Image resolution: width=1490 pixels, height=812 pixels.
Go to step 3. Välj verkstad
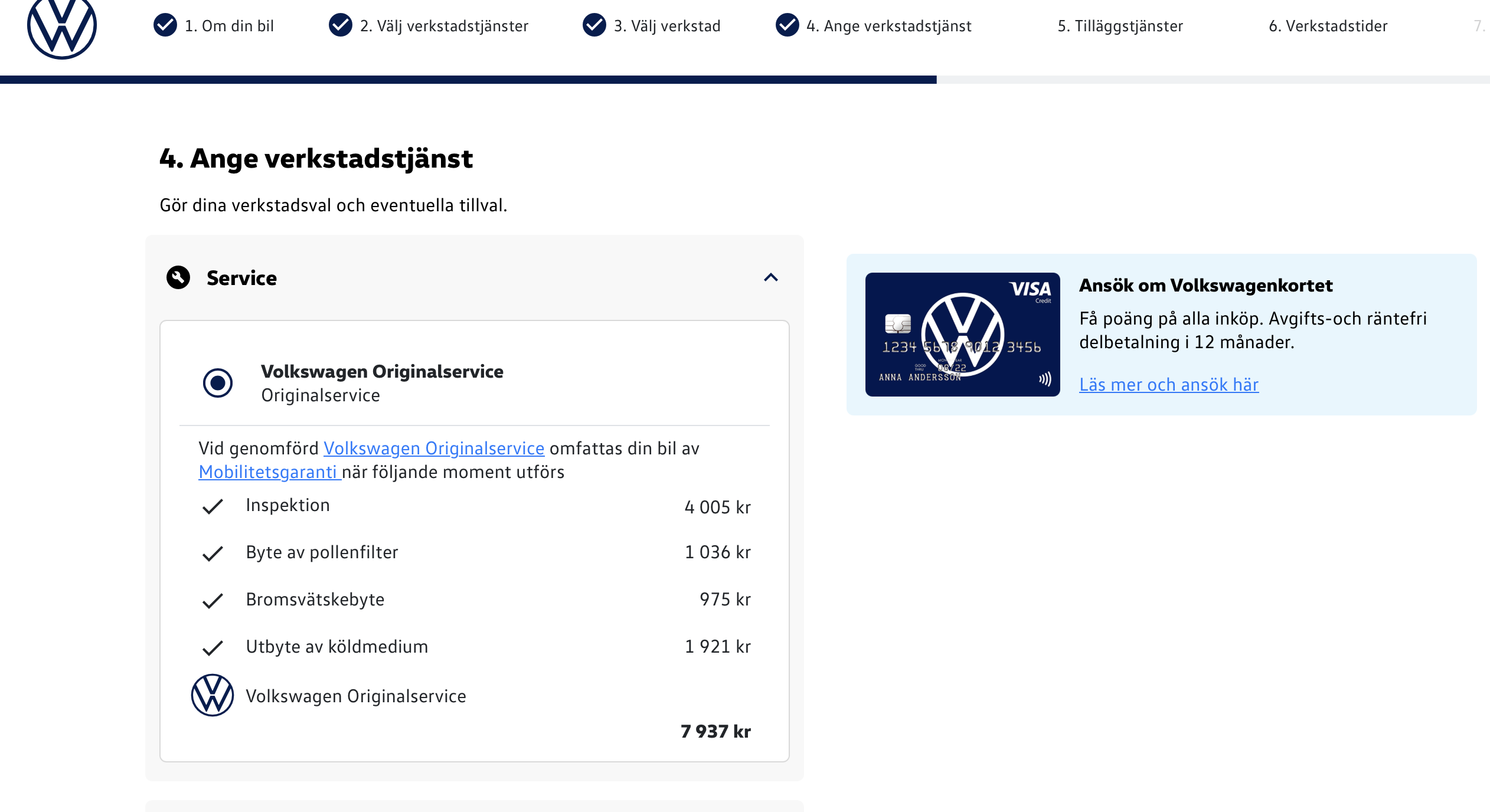tap(667, 26)
